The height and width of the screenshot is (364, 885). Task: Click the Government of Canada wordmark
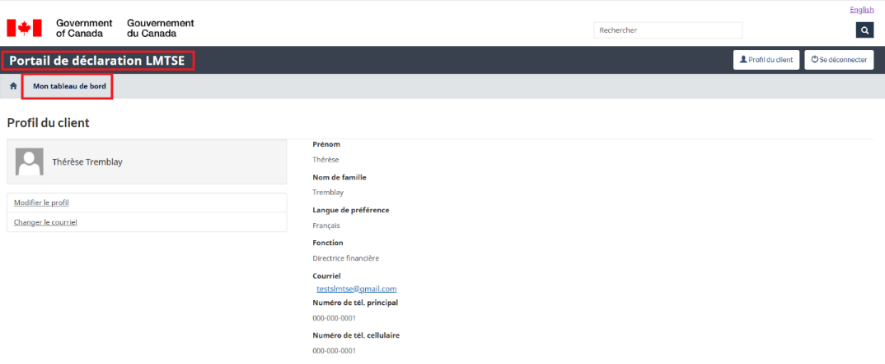pyautogui.click(x=84, y=28)
